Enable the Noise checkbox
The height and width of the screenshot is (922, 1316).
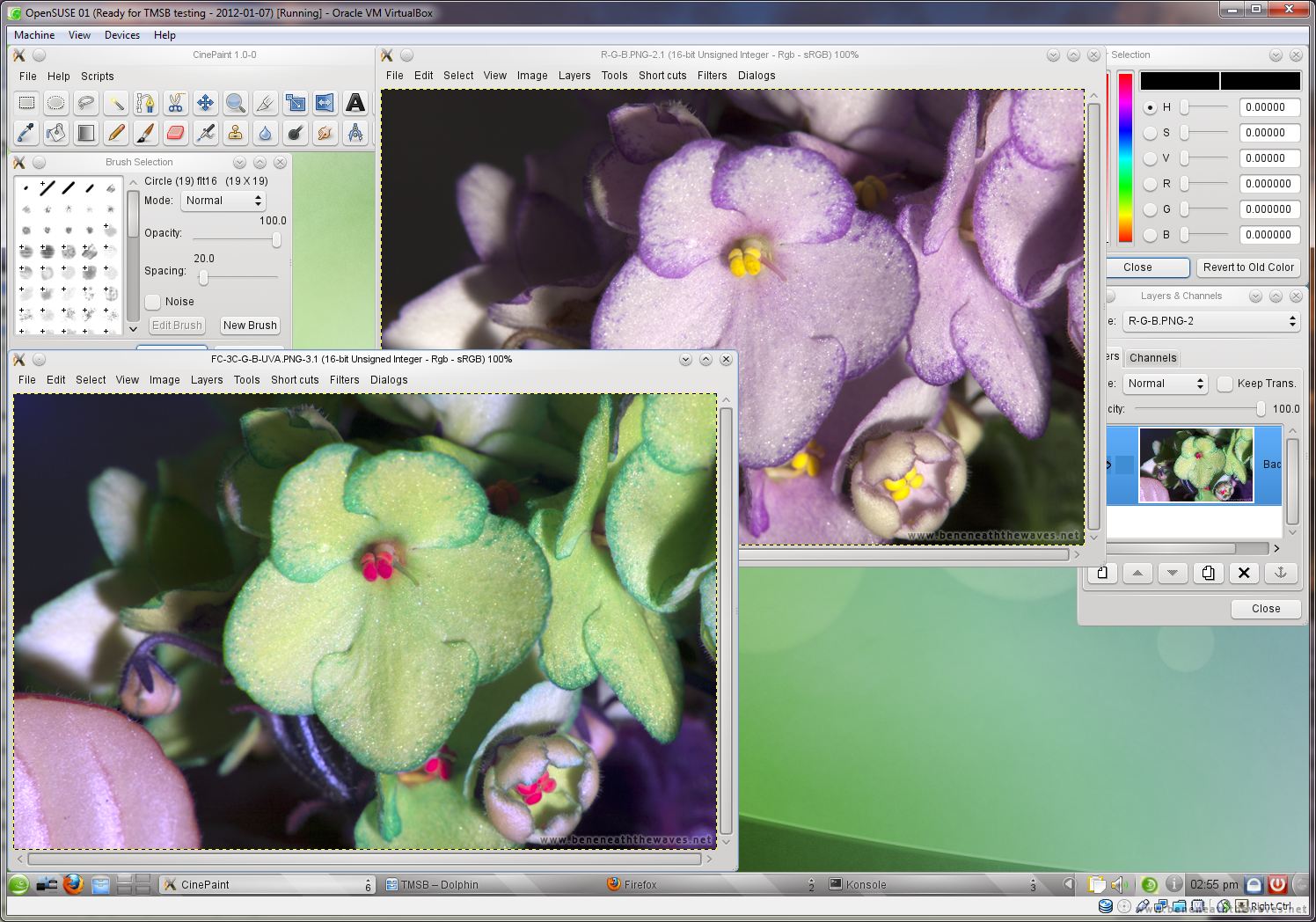click(153, 302)
